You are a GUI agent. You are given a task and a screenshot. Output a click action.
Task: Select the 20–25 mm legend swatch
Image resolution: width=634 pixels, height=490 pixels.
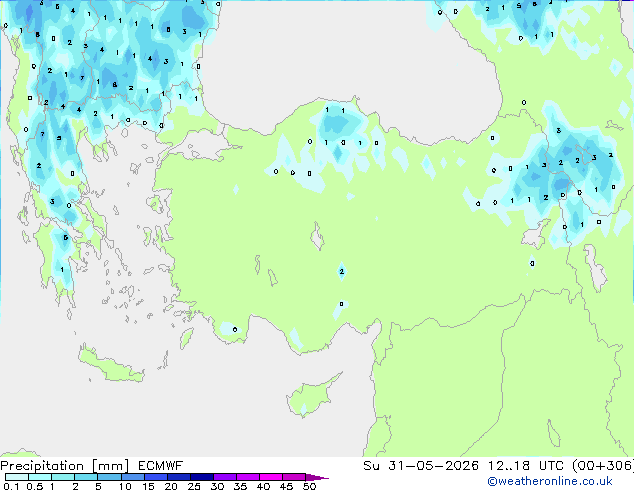click(179, 477)
